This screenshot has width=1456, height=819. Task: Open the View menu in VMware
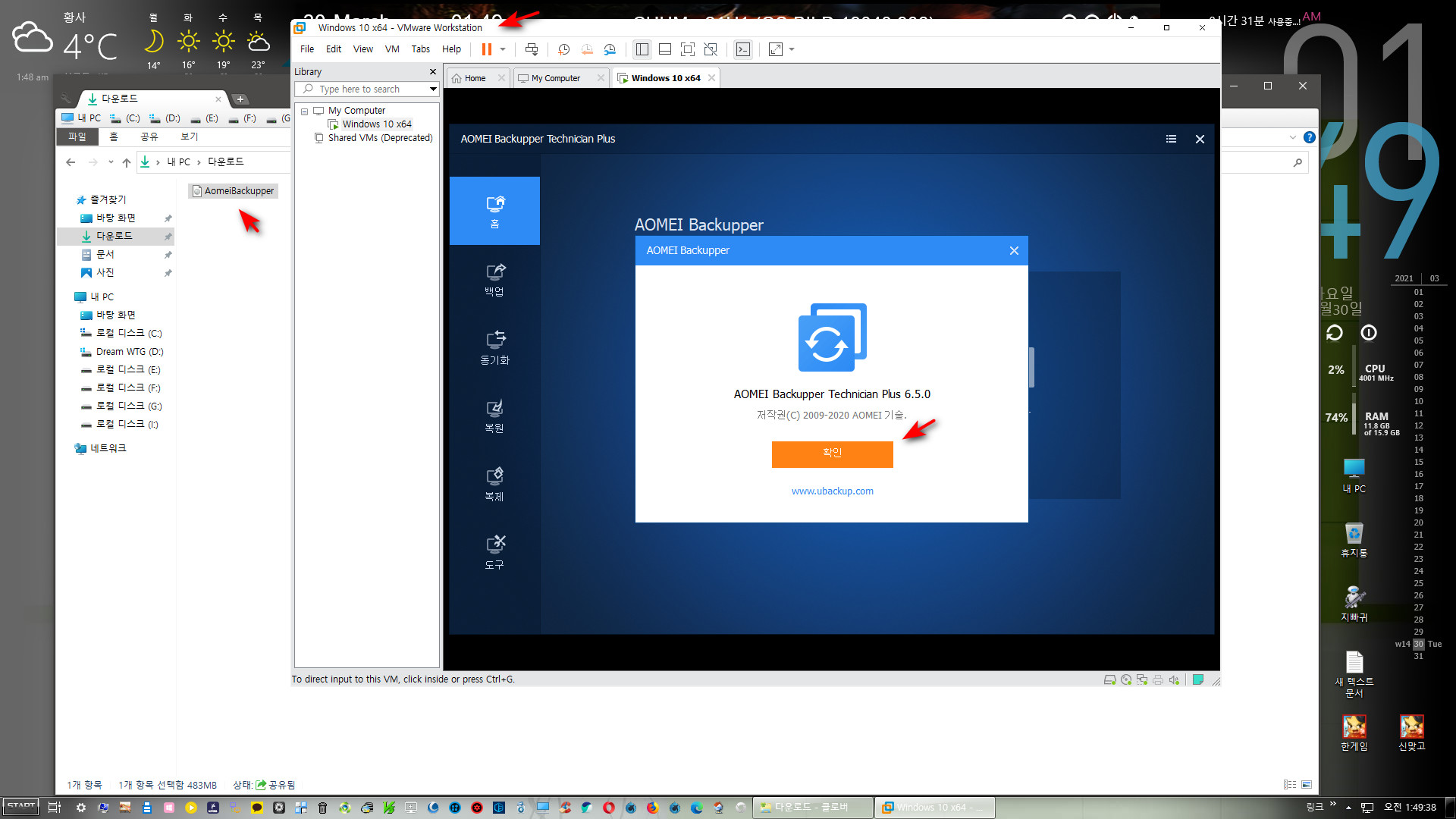363,49
